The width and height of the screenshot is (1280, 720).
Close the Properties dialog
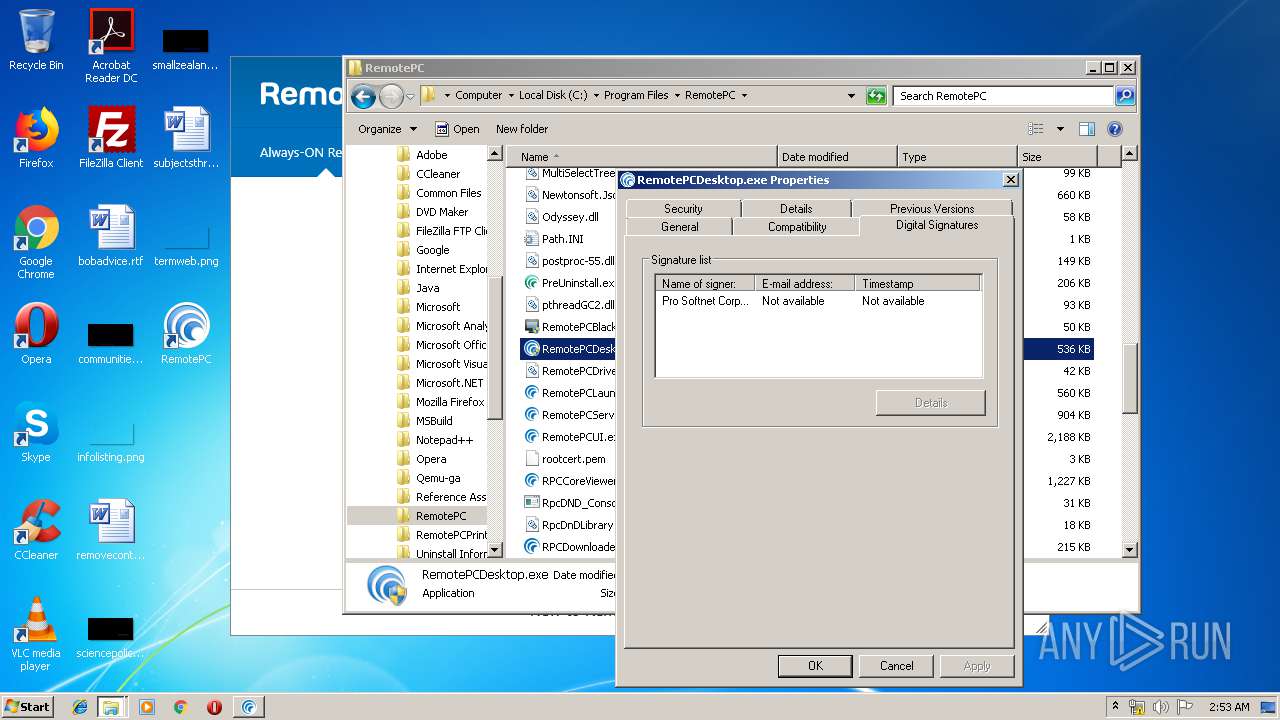pyautogui.click(x=1010, y=180)
